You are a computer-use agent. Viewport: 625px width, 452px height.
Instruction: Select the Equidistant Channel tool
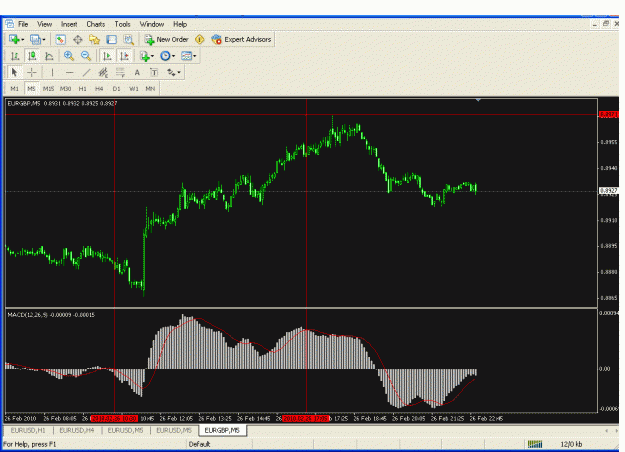103,73
